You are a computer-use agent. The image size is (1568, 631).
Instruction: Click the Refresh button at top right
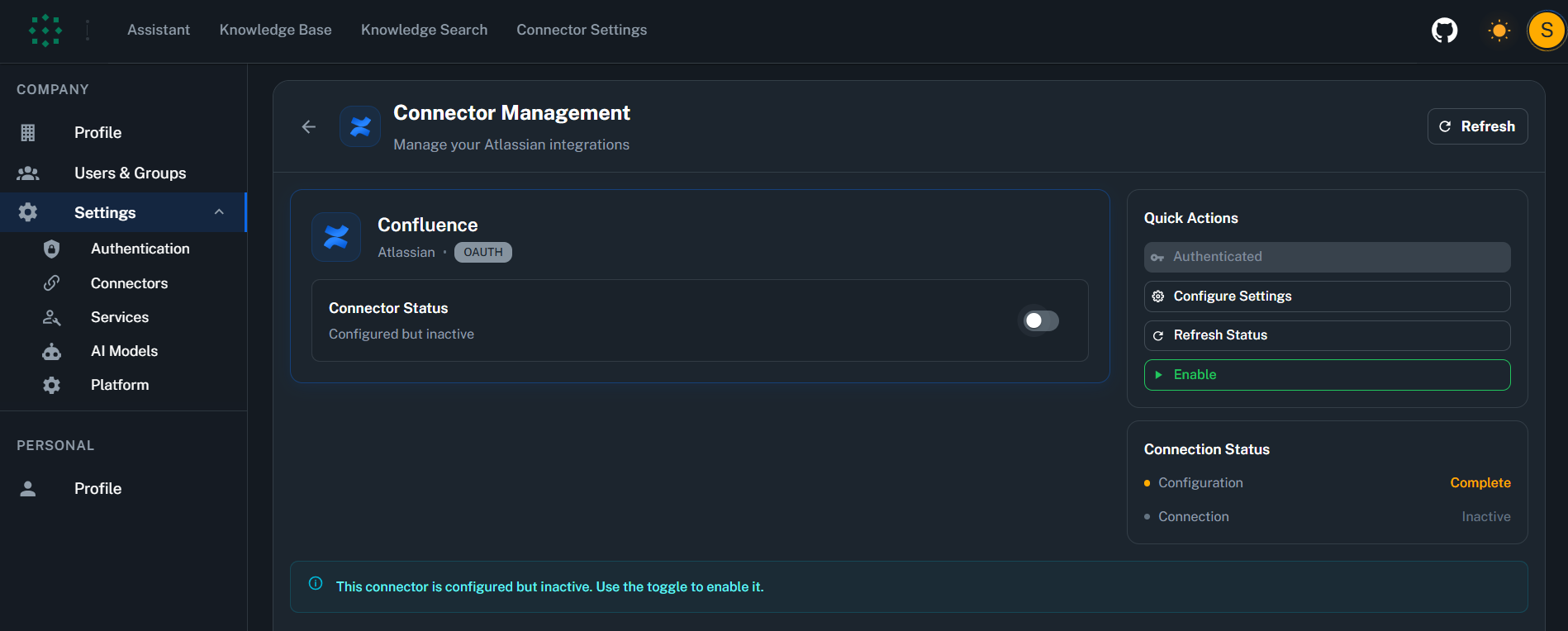(x=1477, y=126)
